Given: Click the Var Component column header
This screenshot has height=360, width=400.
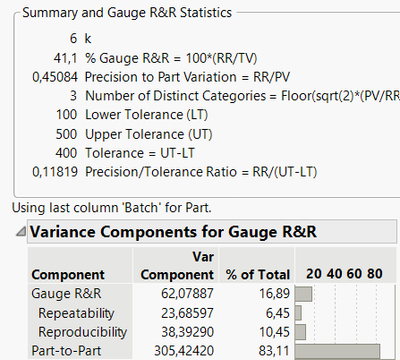Looking at the screenshot, I should [177, 266].
